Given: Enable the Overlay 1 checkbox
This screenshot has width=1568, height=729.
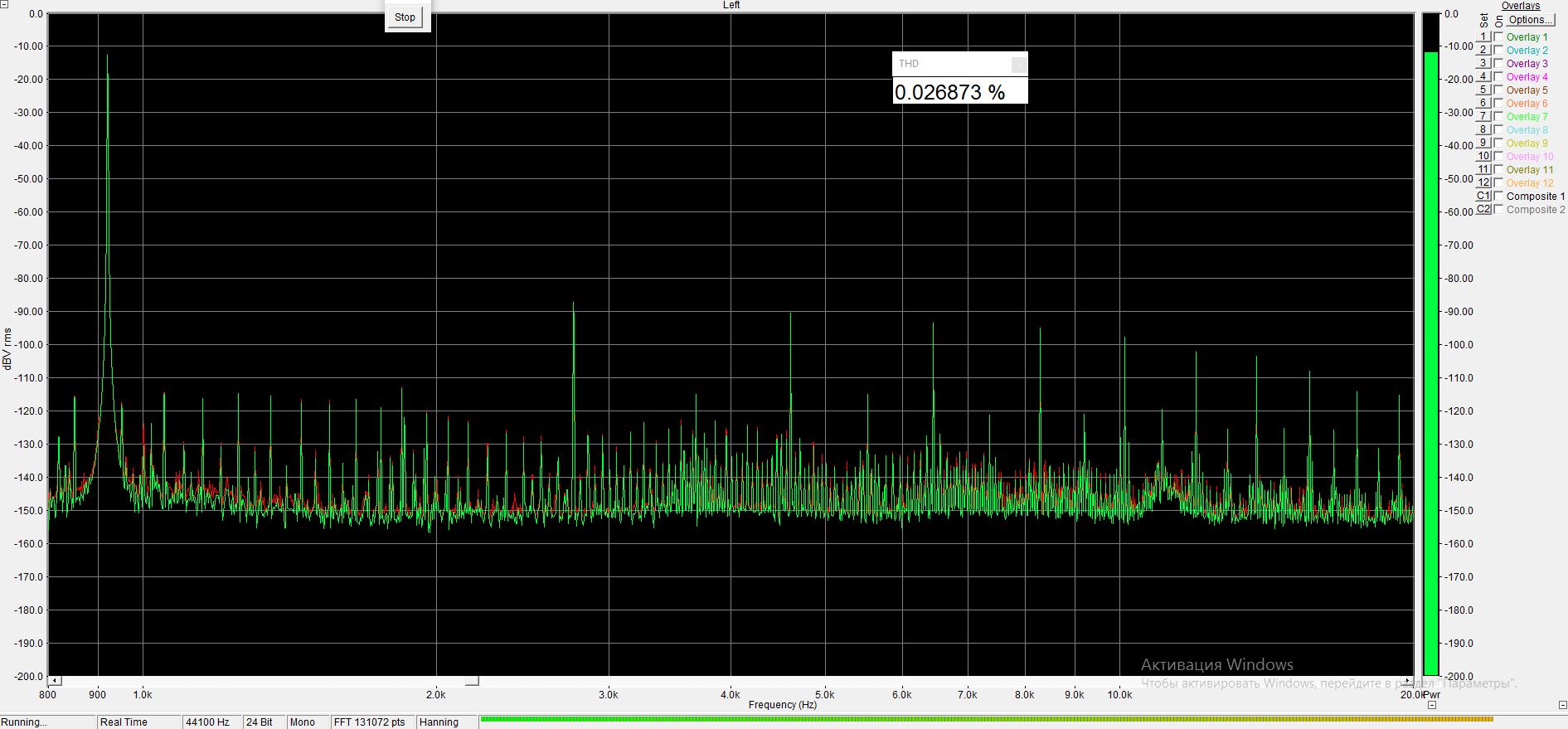Looking at the screenshot, I should [x=1498, y=36].
